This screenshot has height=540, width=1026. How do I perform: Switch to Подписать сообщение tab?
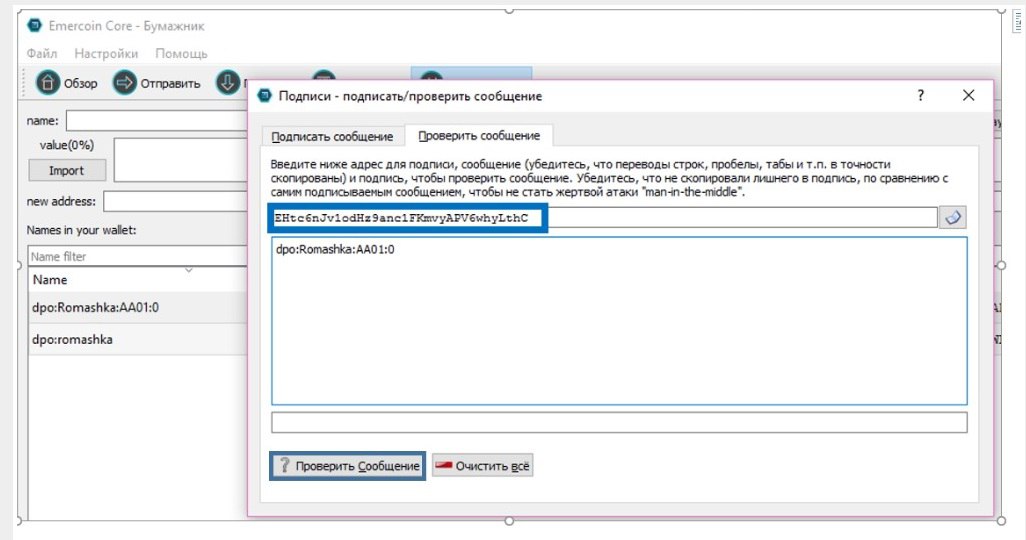pos(332,136)
